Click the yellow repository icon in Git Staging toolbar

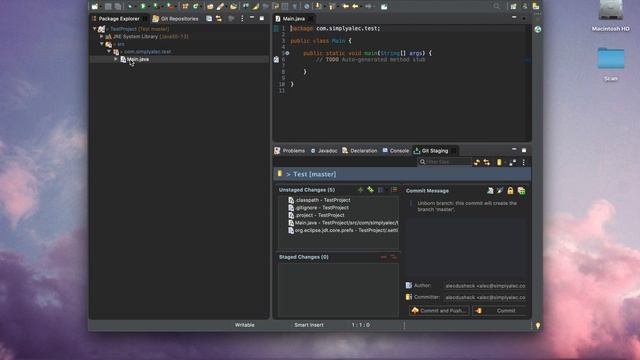[499, 162]
